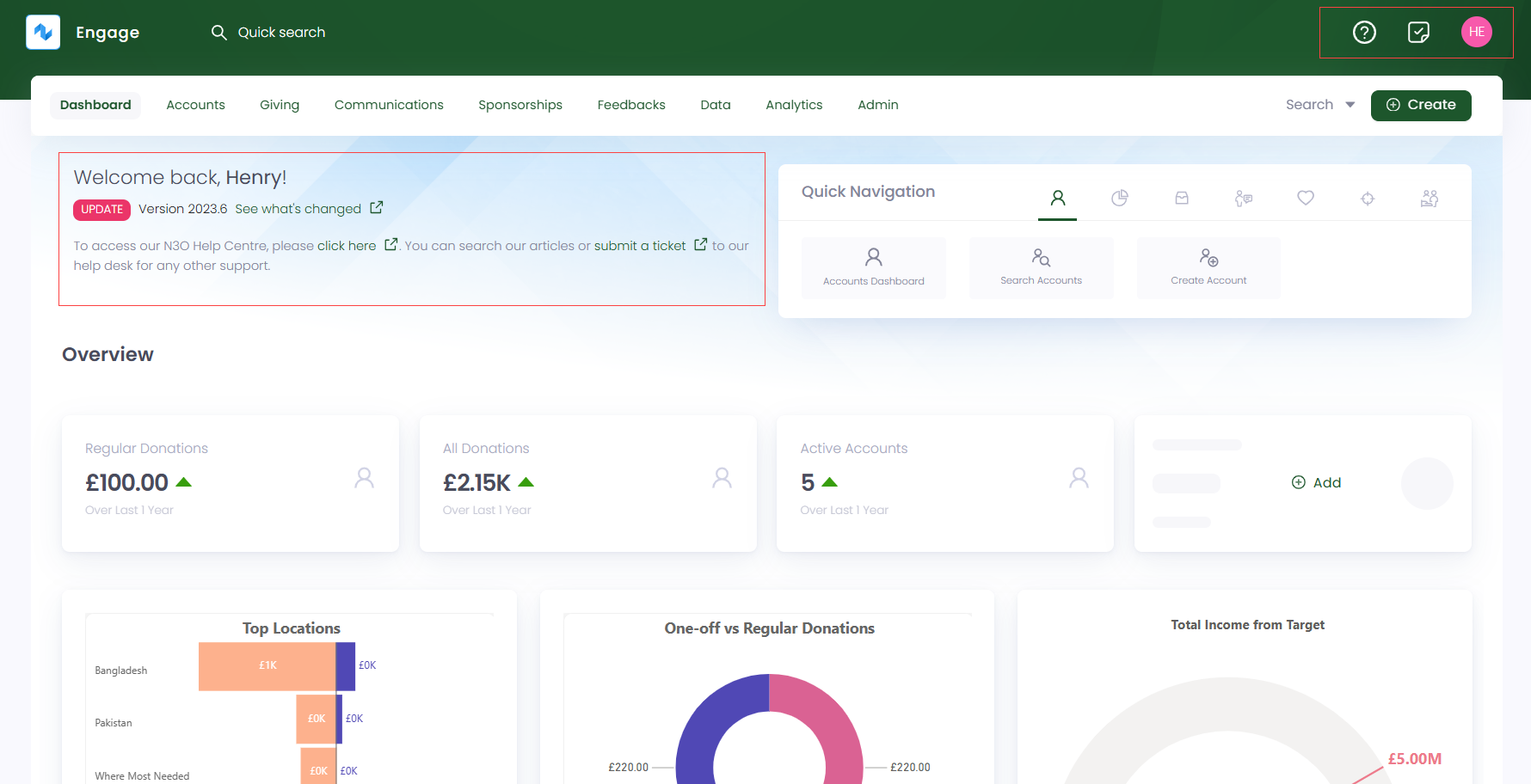The width and height of the screenshot is (1531, 784).
Task: Open the Dashboard menu tab
Action: click(95, 105)
